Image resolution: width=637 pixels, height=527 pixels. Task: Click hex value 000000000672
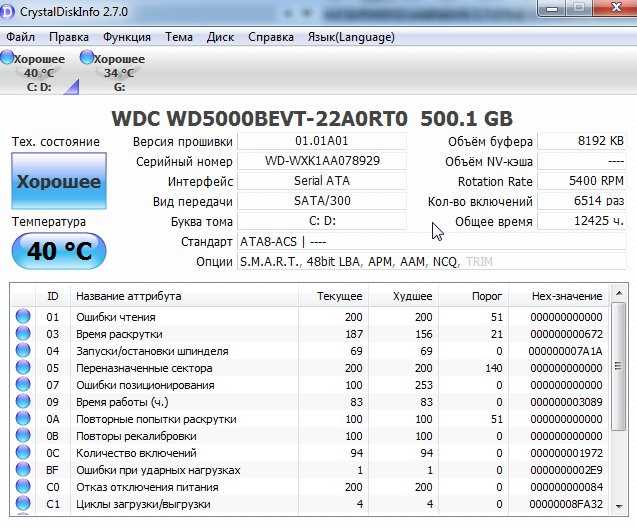566,334
